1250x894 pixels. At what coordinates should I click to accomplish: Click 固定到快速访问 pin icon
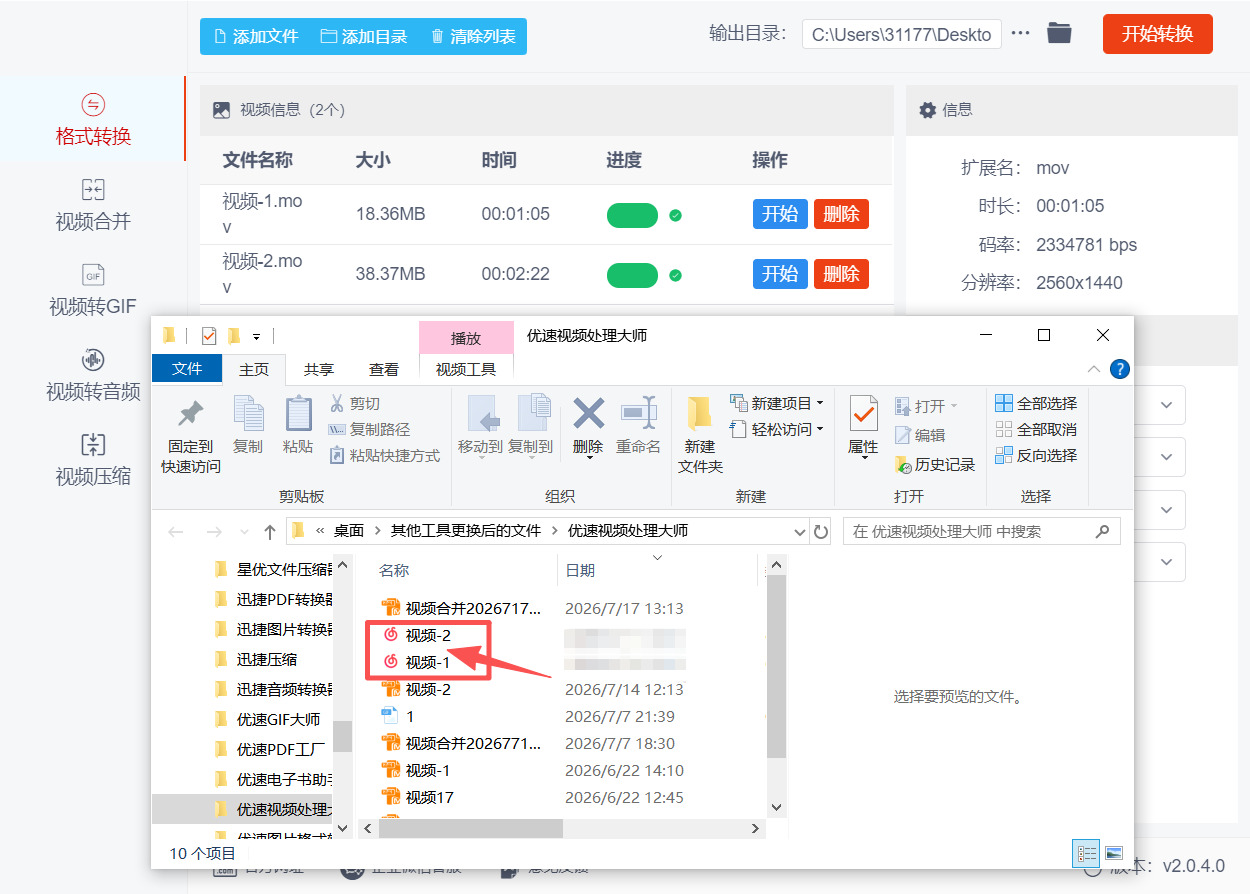pos(190,414)
